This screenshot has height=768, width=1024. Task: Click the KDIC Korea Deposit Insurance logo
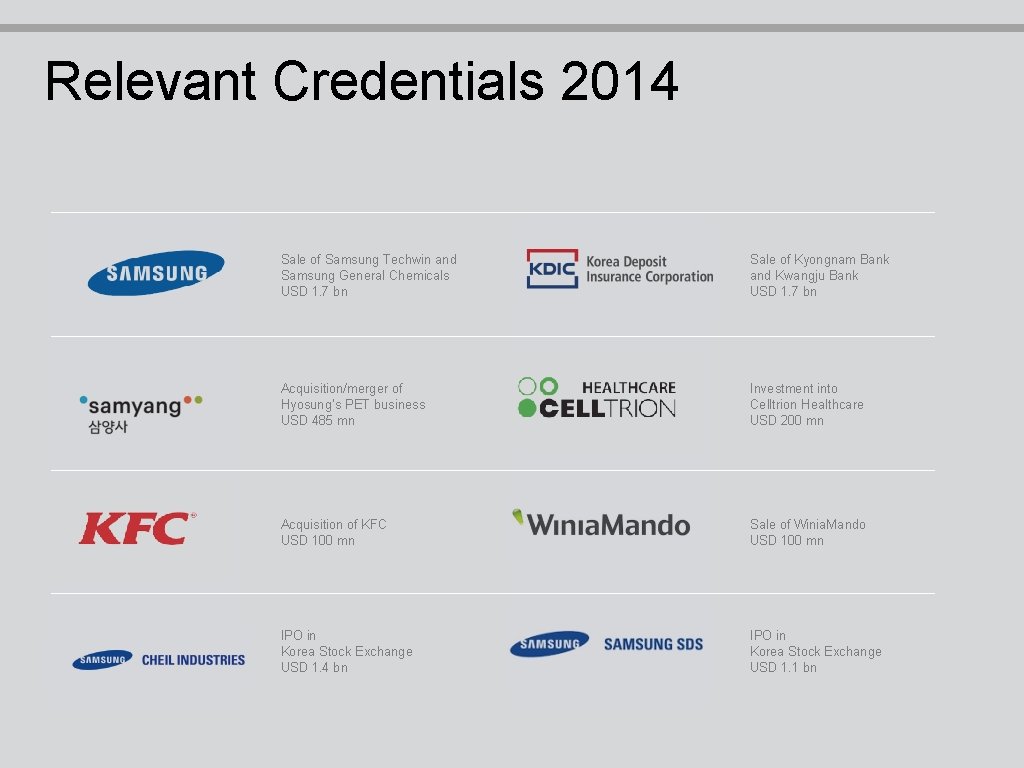(x=620, y=268)
